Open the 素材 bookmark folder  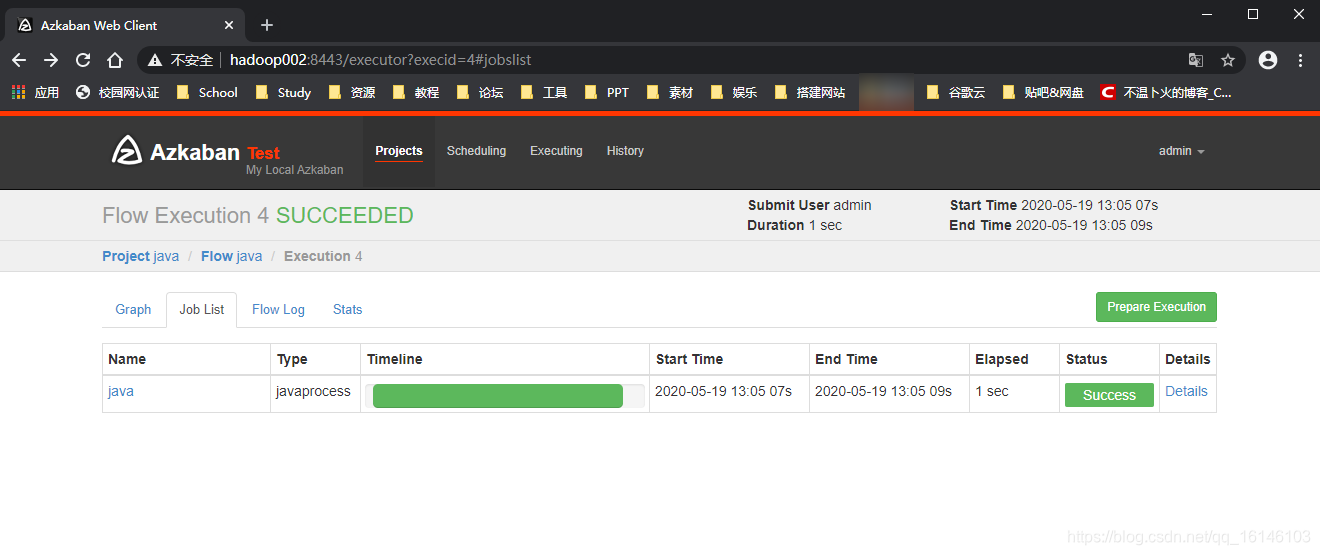(670, 92)
